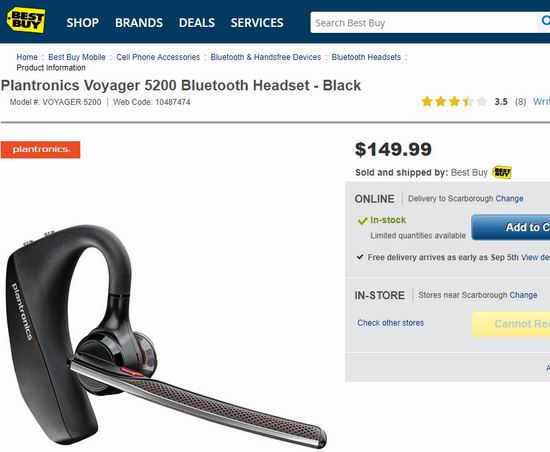Open the DEALS menu
The height and width of the screenshot is (452, 550).
(197, 23)
